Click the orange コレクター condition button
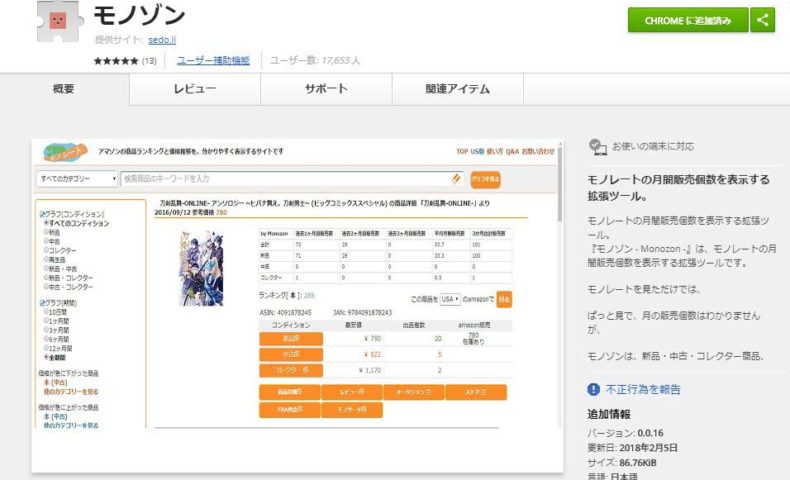 click(291, 370)
